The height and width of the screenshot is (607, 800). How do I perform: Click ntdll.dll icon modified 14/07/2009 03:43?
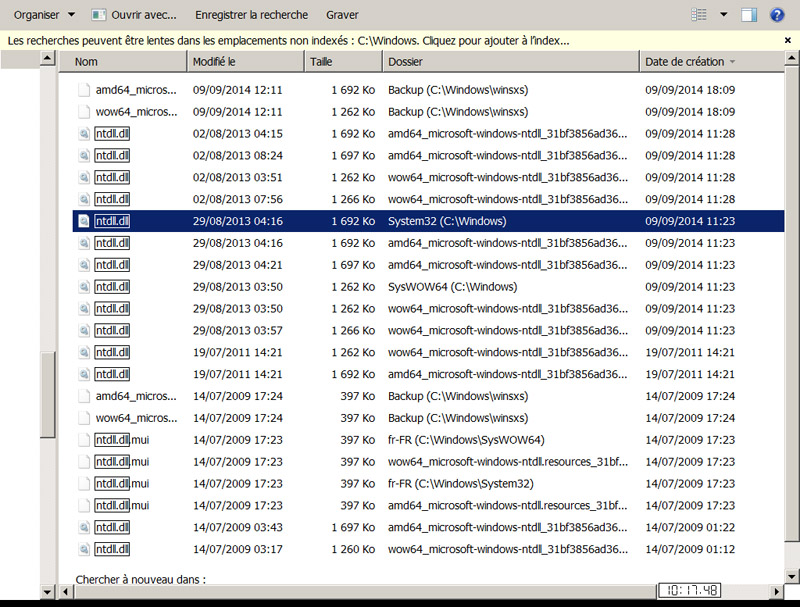tap(84, 527)
